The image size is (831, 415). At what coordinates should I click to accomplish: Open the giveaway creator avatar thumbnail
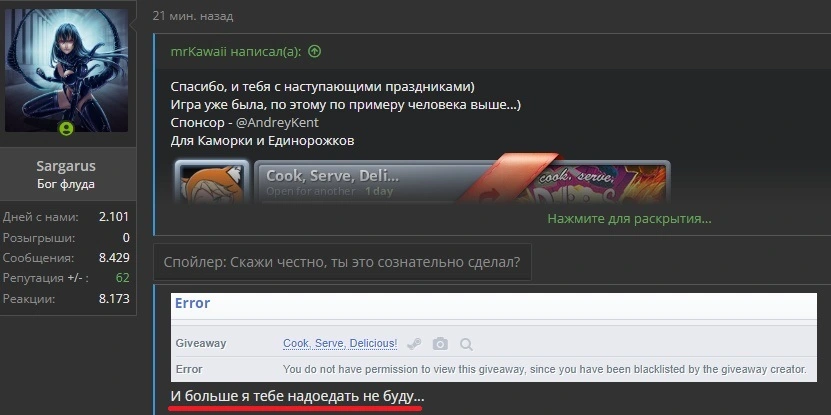[212, 181]
